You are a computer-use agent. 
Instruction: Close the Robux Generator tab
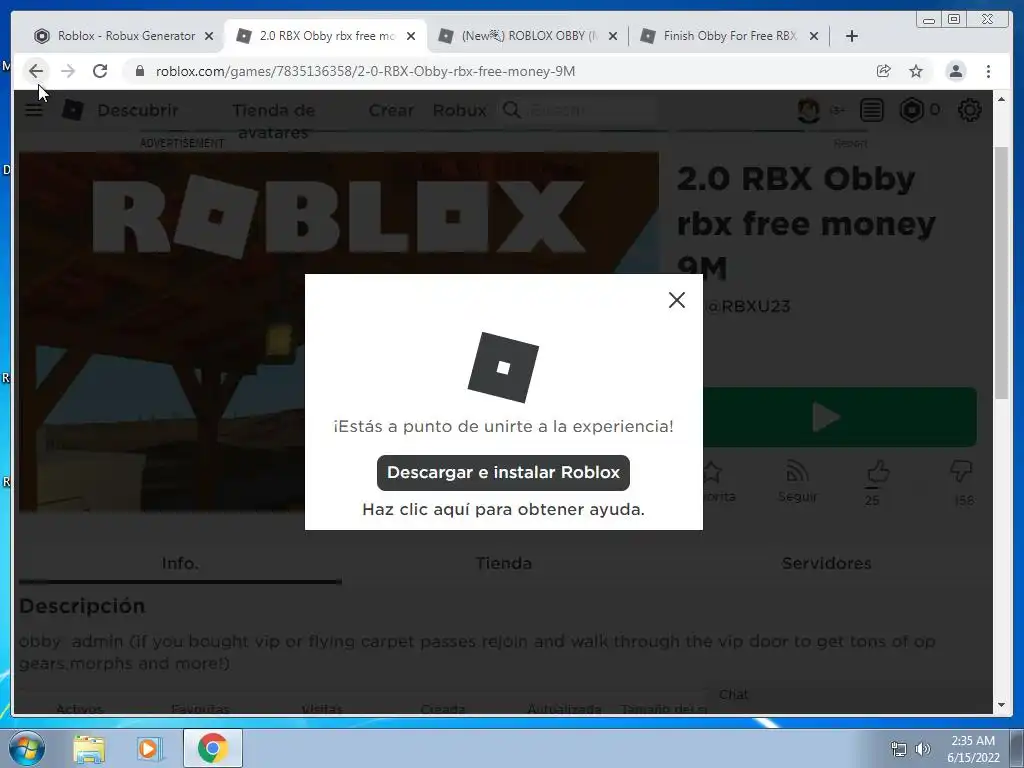209,36
